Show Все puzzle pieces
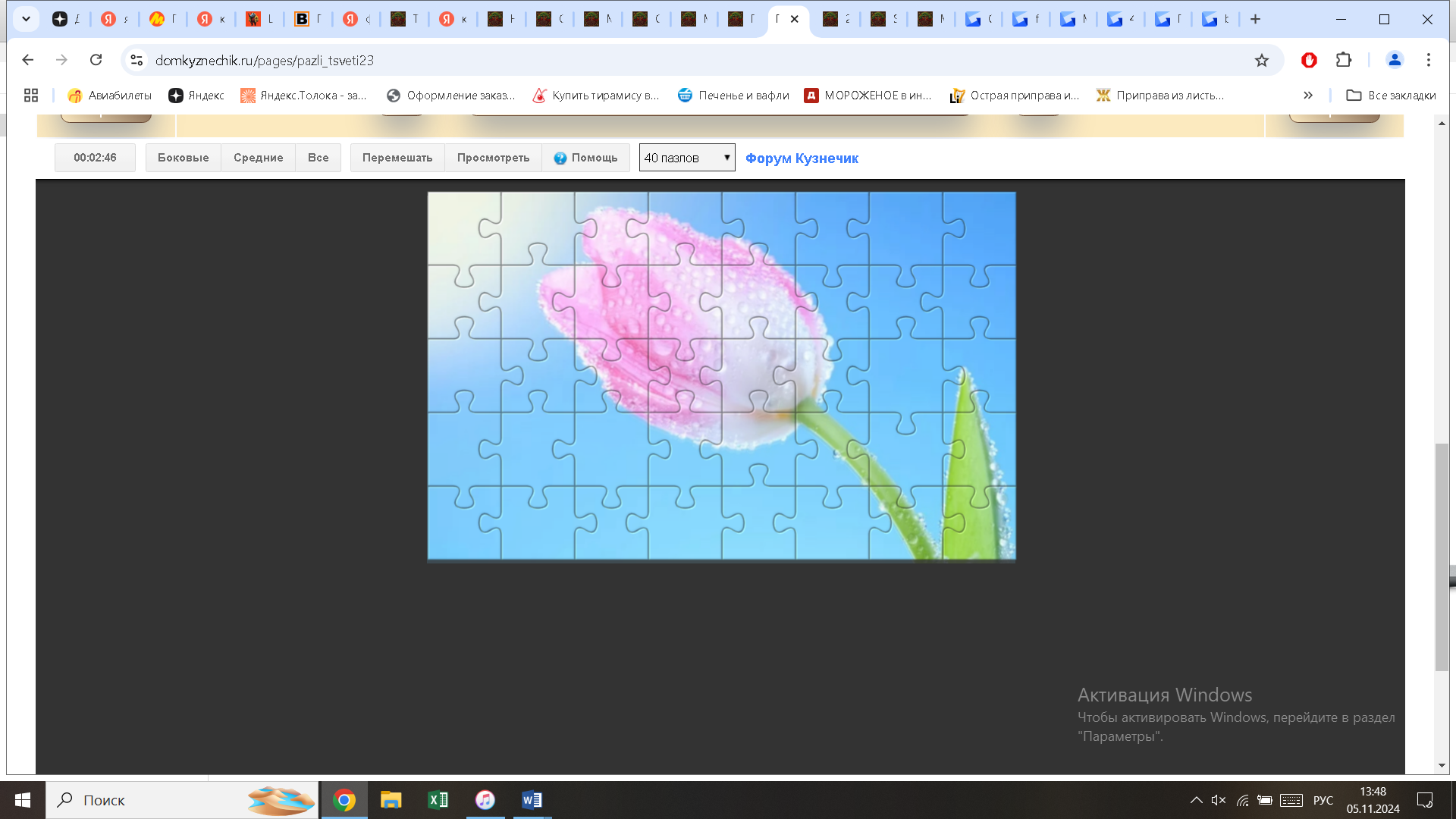Image resolution: width=1456 pixels, height=819 pixels. (318, 158)
